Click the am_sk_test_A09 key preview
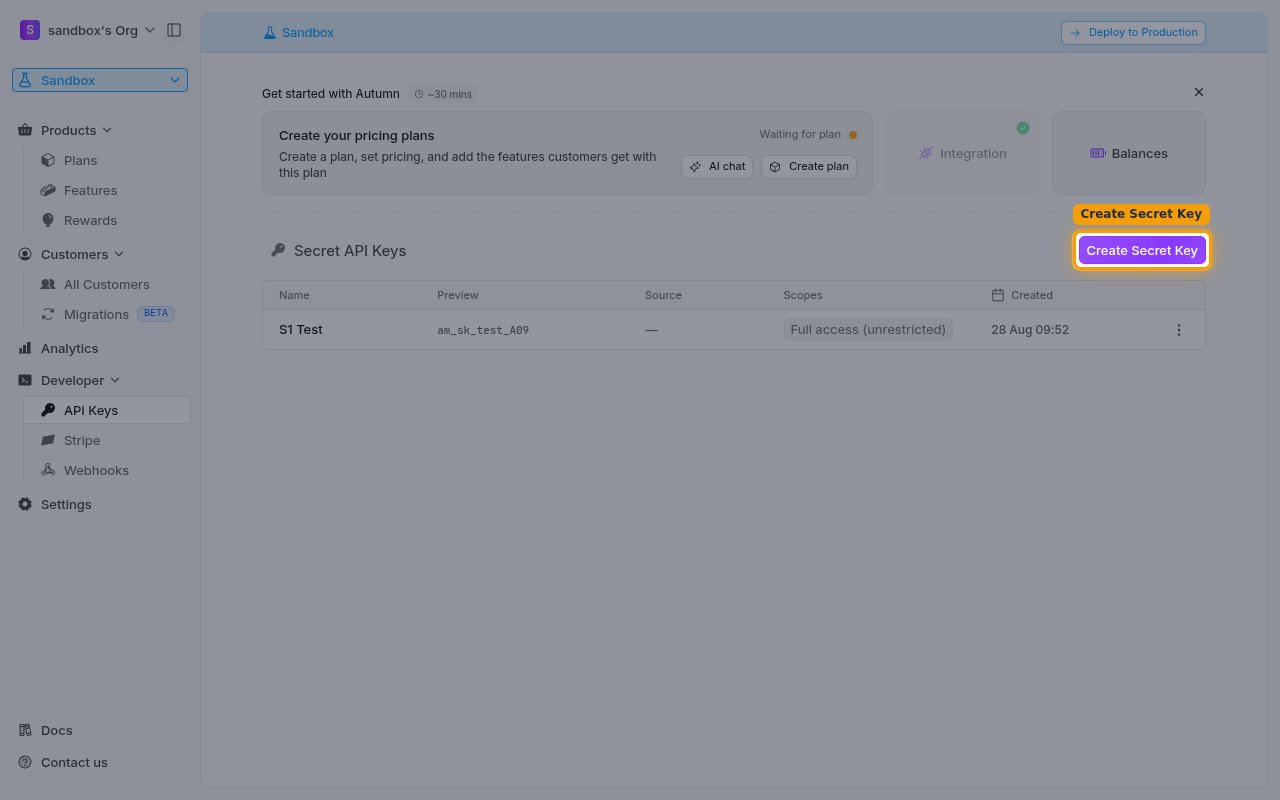This screenshot has height=800, width=1280. pos(483,330)
